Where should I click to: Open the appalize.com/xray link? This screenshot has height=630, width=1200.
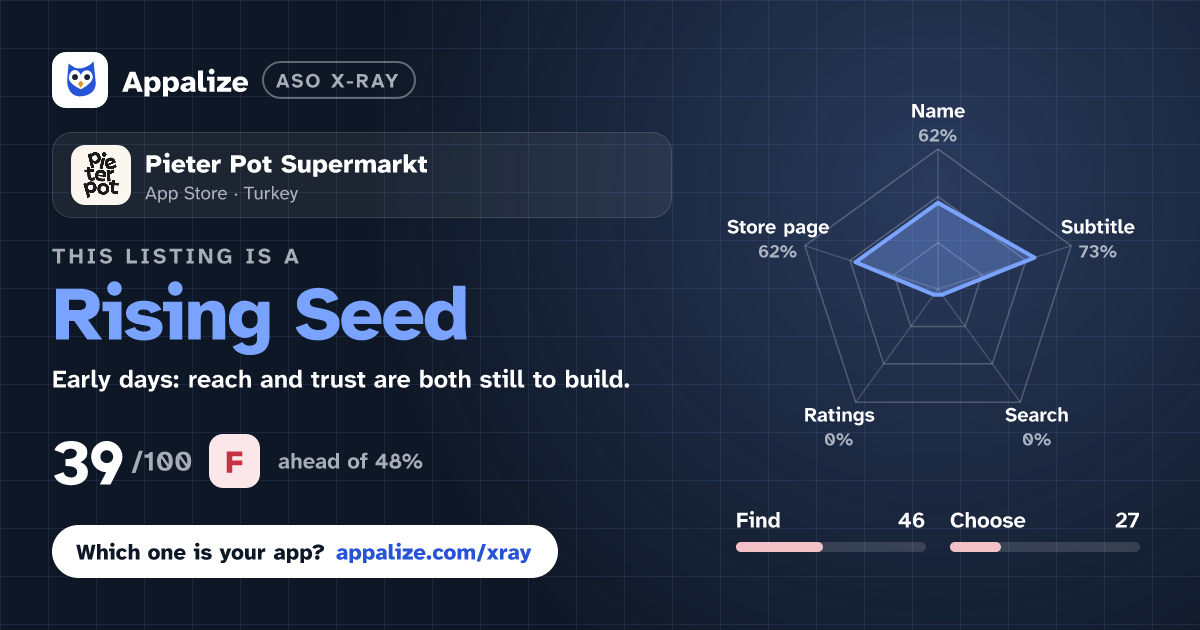(x=434, y=552)
